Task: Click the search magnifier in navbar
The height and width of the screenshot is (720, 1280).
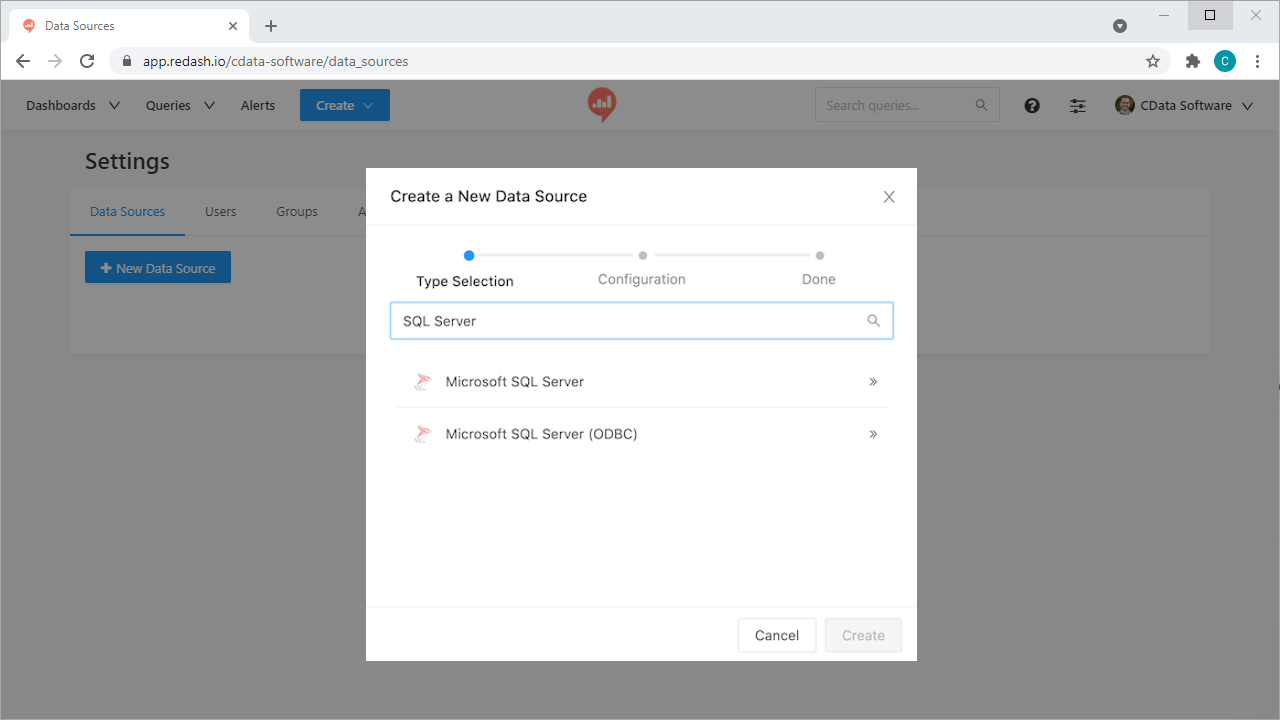Action: click(981, 105)
